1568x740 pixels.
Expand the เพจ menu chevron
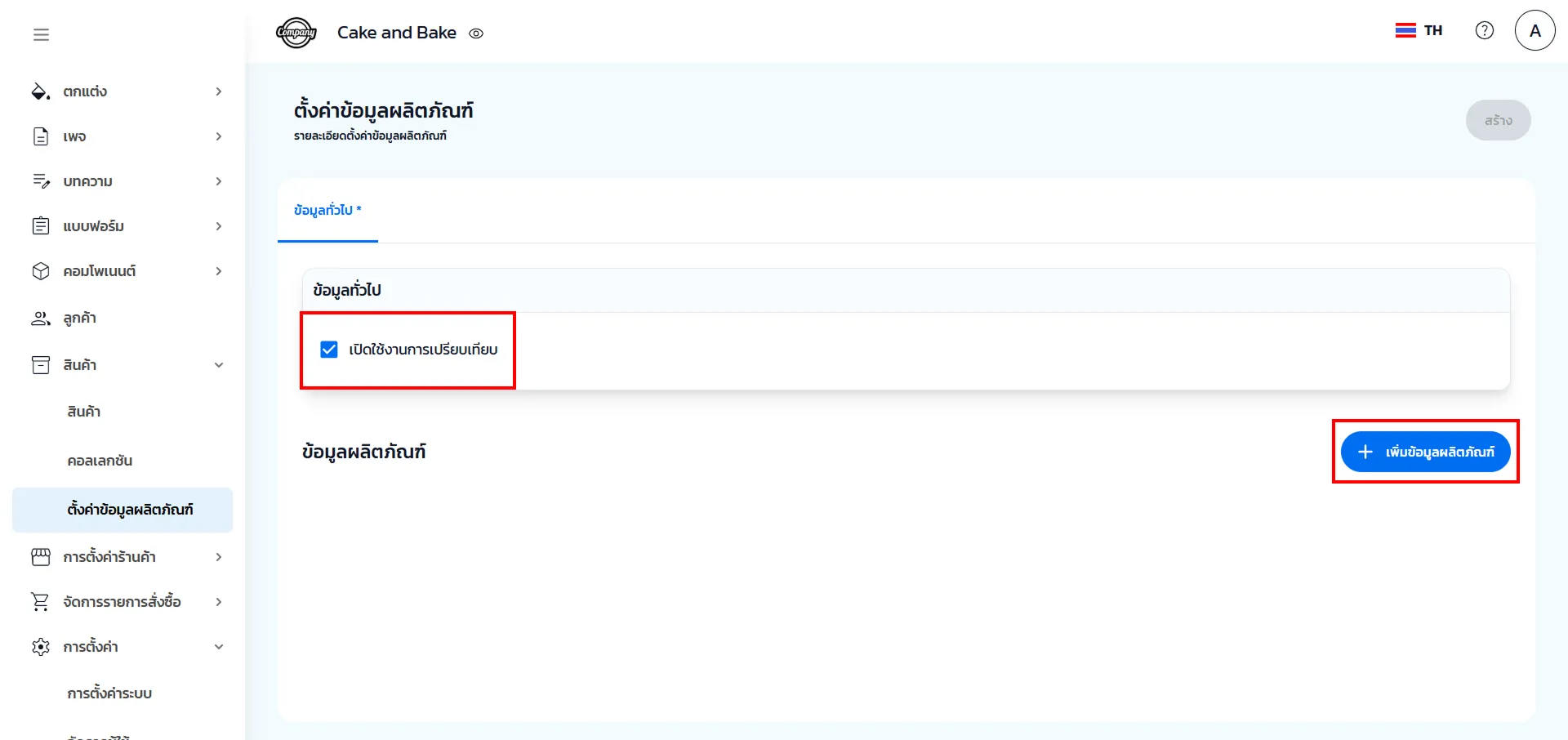(218, 136)
